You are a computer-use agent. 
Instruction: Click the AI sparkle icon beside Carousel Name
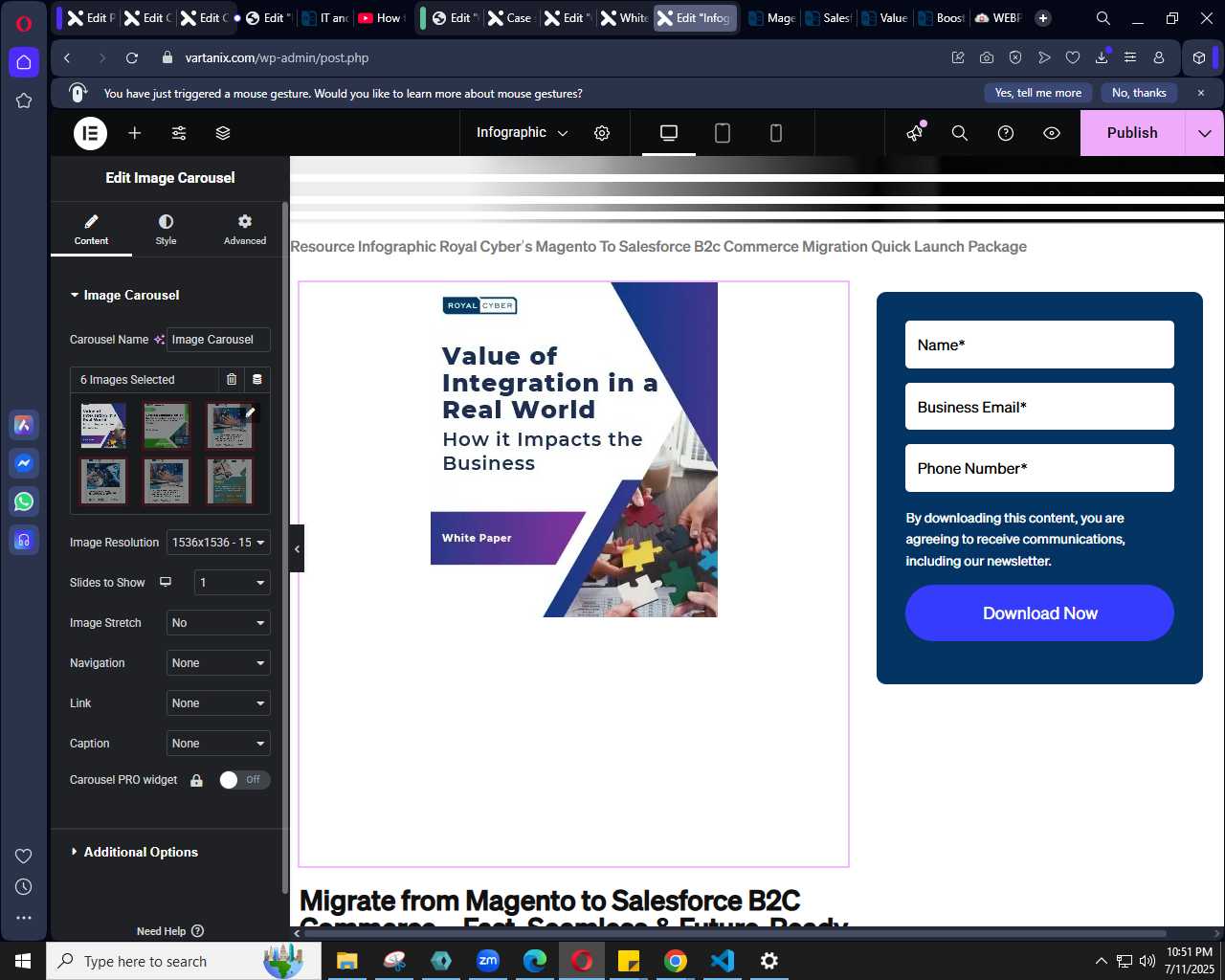pos(159,340)
